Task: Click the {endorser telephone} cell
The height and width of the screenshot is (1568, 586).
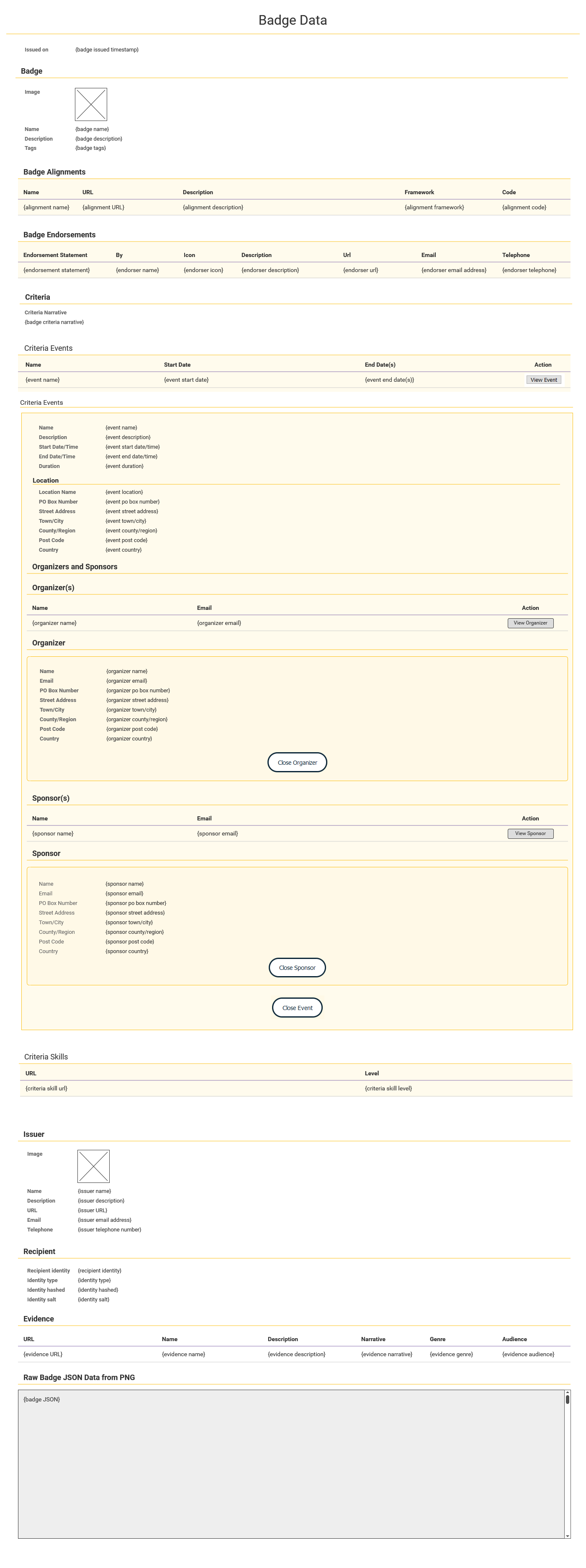Action: pos(529,270)
